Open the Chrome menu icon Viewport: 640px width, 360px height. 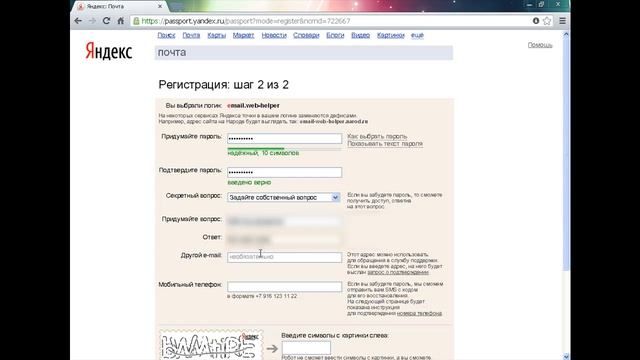pyautogui.click(x=562, y=21)
